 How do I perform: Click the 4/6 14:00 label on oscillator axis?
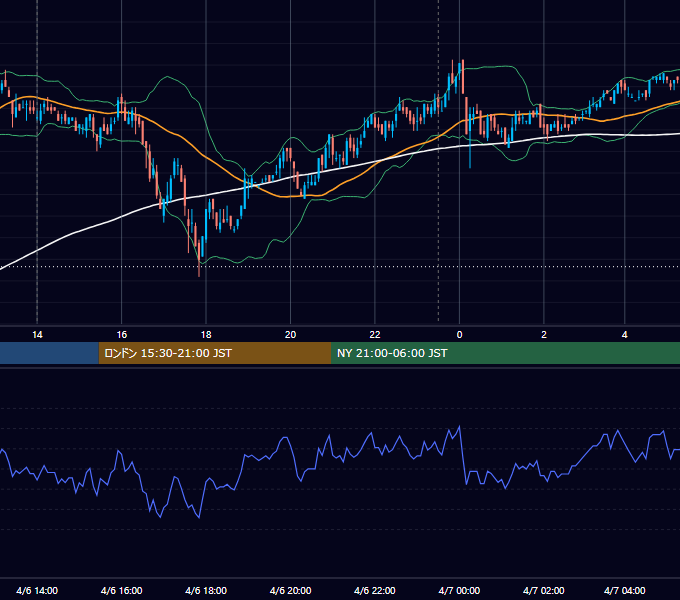(37, 590)
